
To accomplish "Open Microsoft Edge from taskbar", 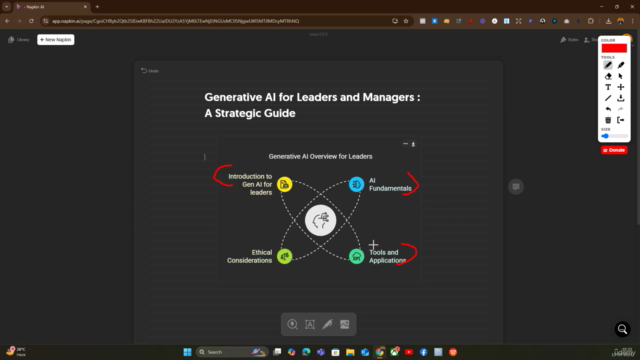I will click(x=306, y=352).
